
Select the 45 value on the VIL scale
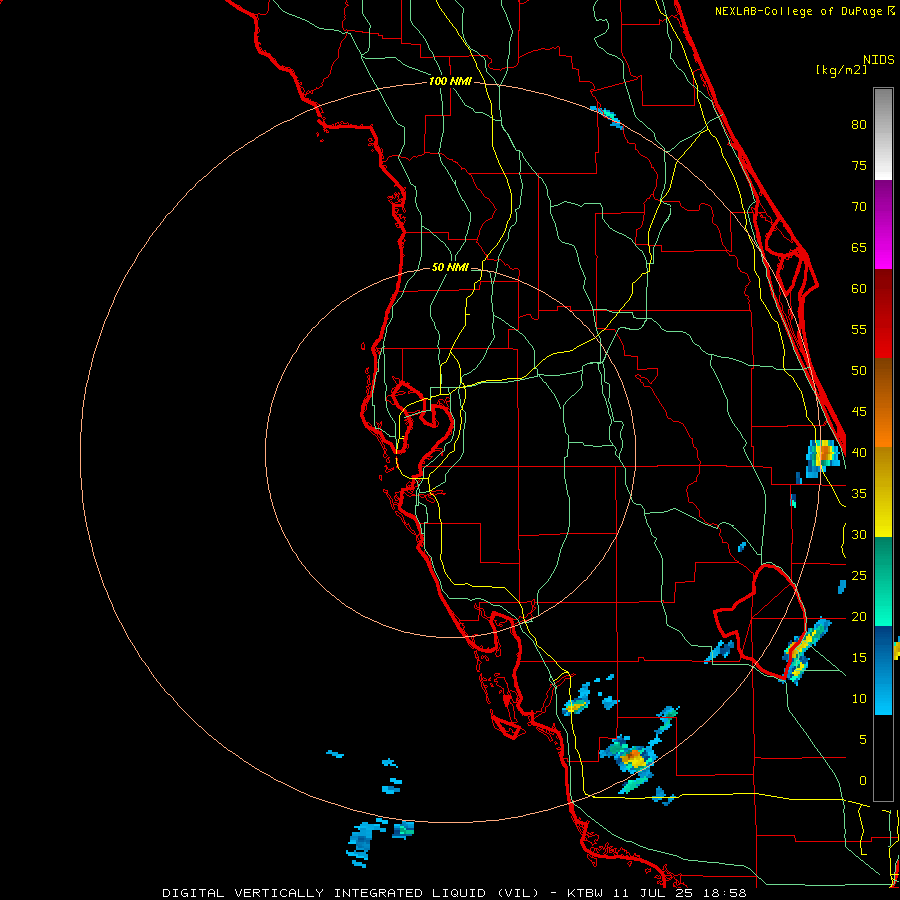click(x=859, y=412)
